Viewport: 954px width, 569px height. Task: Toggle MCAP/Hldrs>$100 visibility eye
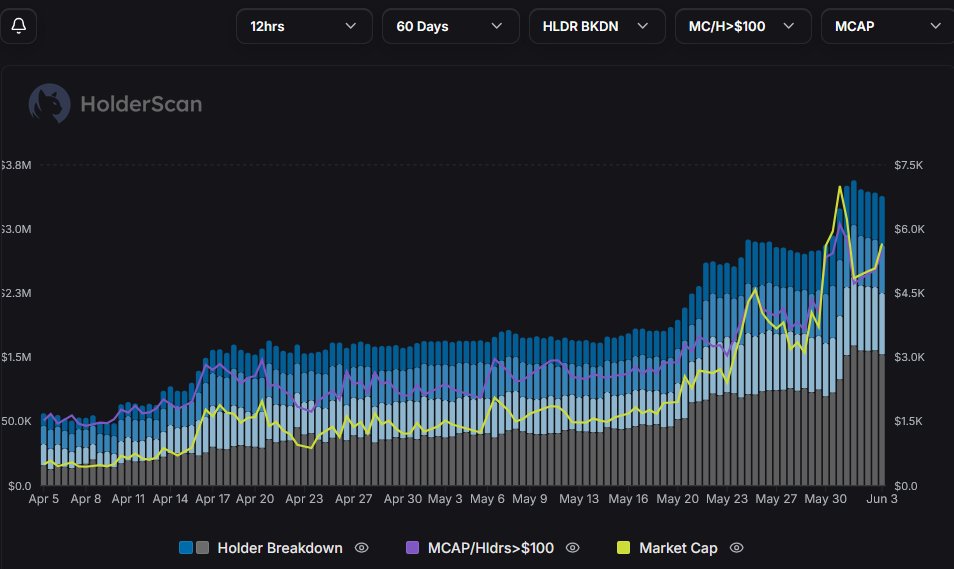pos(573,548)
